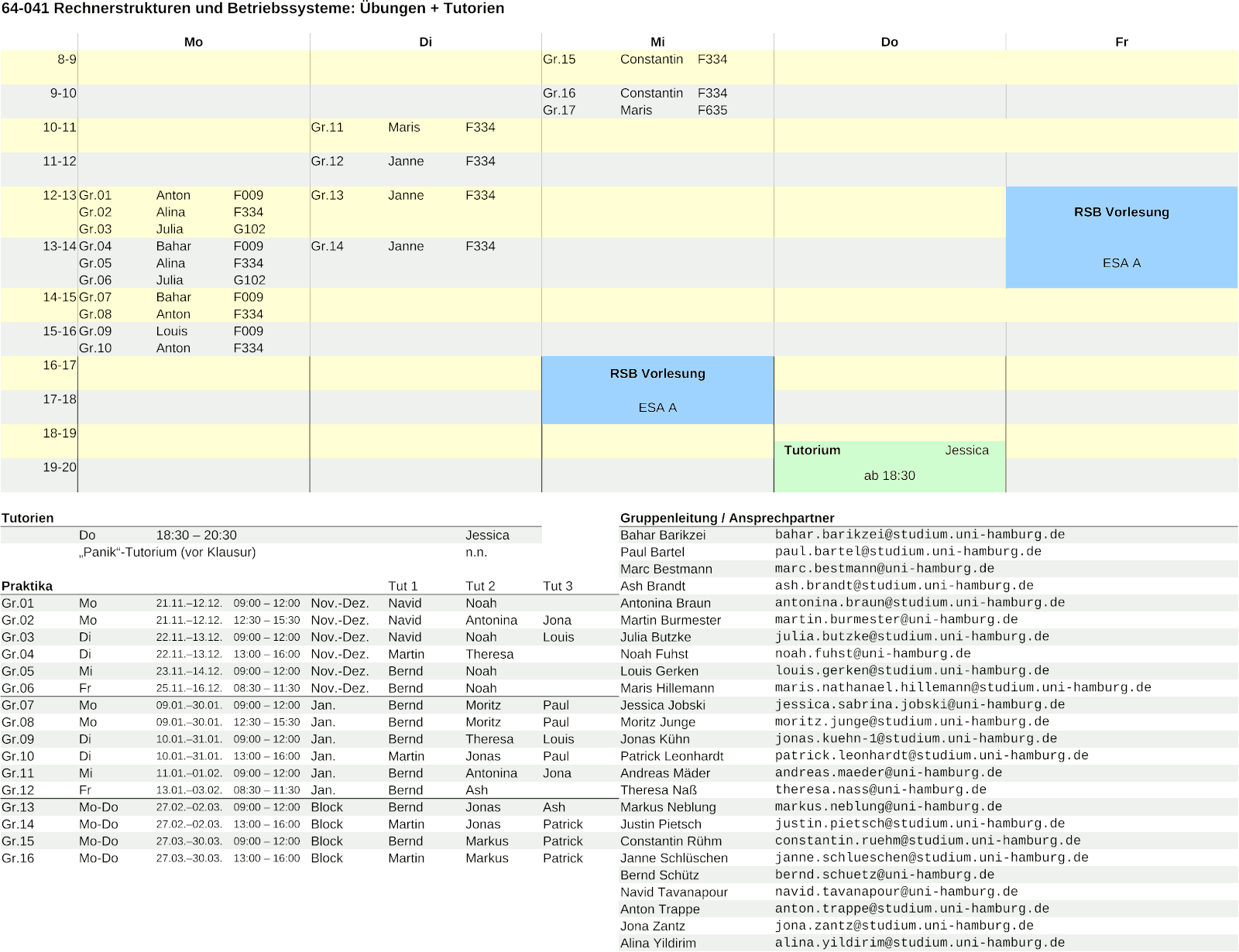1239x952 pixels.
Task: Click contact name 'Paul Bartel'
Action: [x=652, y=553]
